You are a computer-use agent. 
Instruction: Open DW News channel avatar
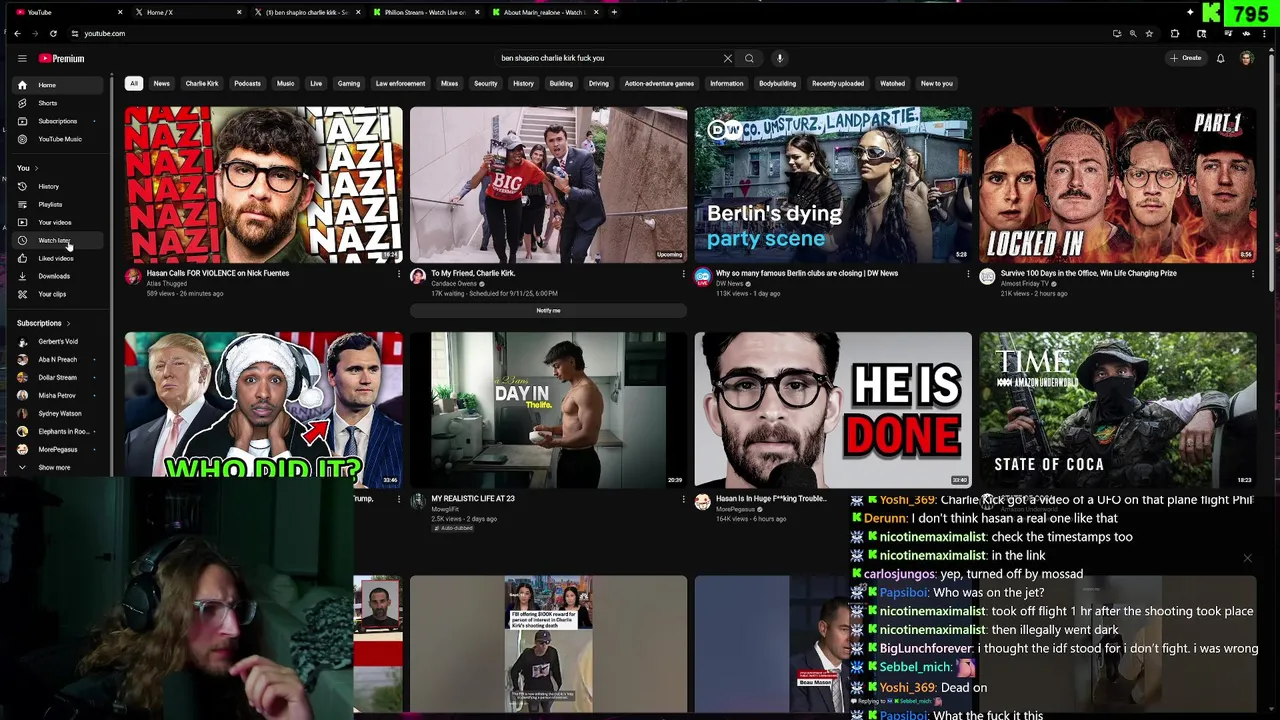702,277
